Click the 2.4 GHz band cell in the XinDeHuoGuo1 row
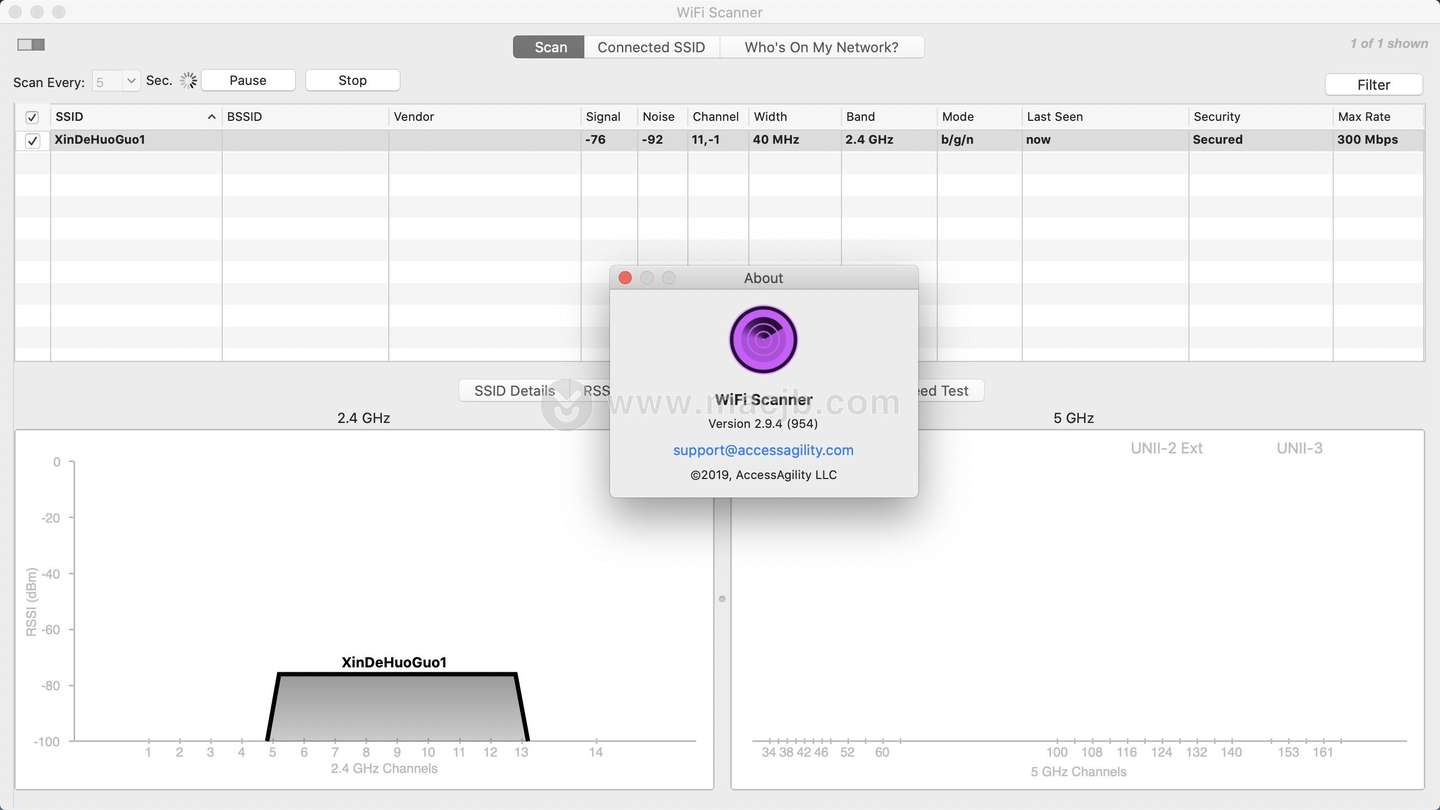Screen dimensions: 1440x810 coord(869,140)
